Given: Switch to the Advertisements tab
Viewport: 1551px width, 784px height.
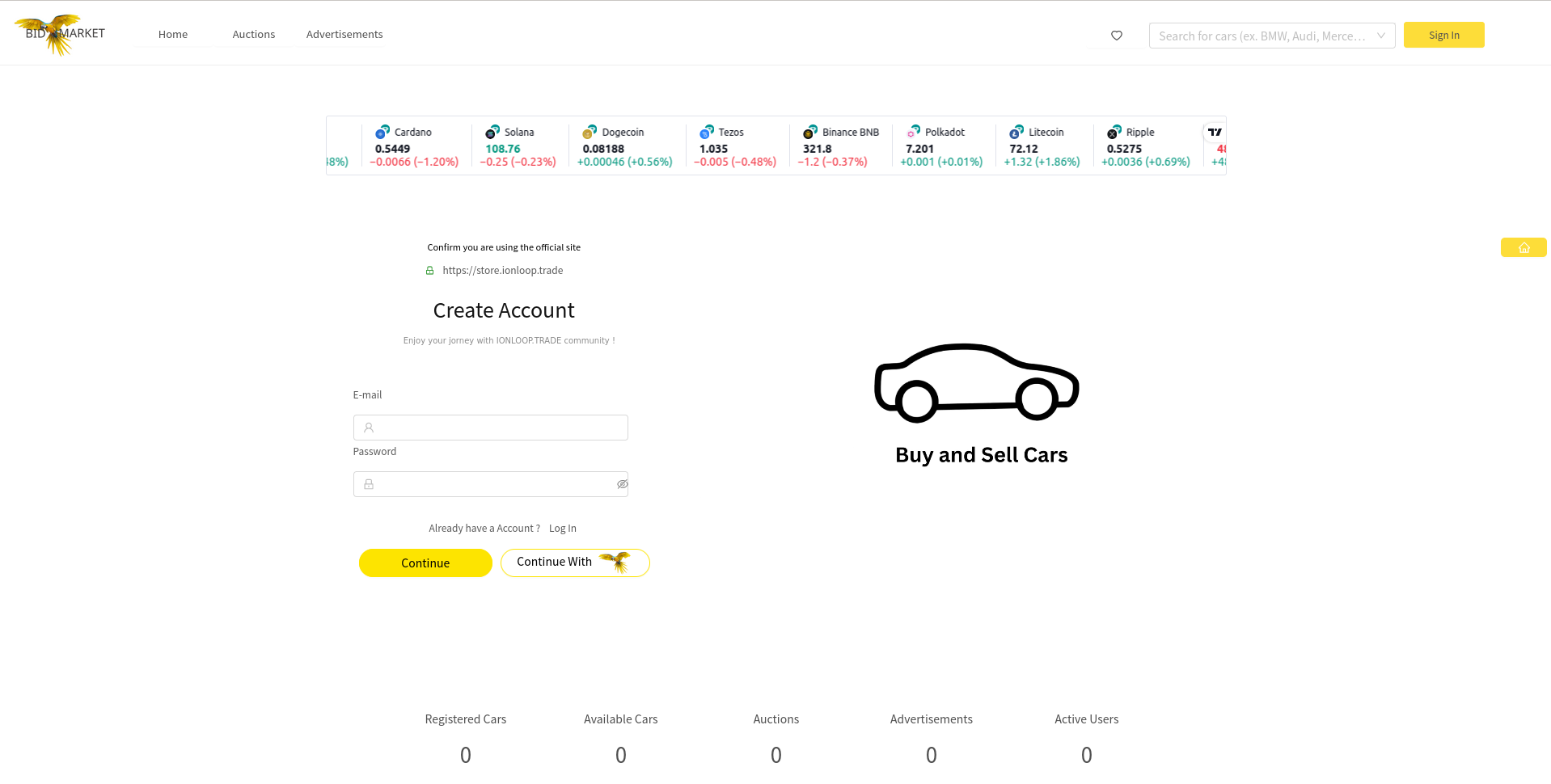Looking at the screenshot, I should pyautogui.click(x=344, y=34).
